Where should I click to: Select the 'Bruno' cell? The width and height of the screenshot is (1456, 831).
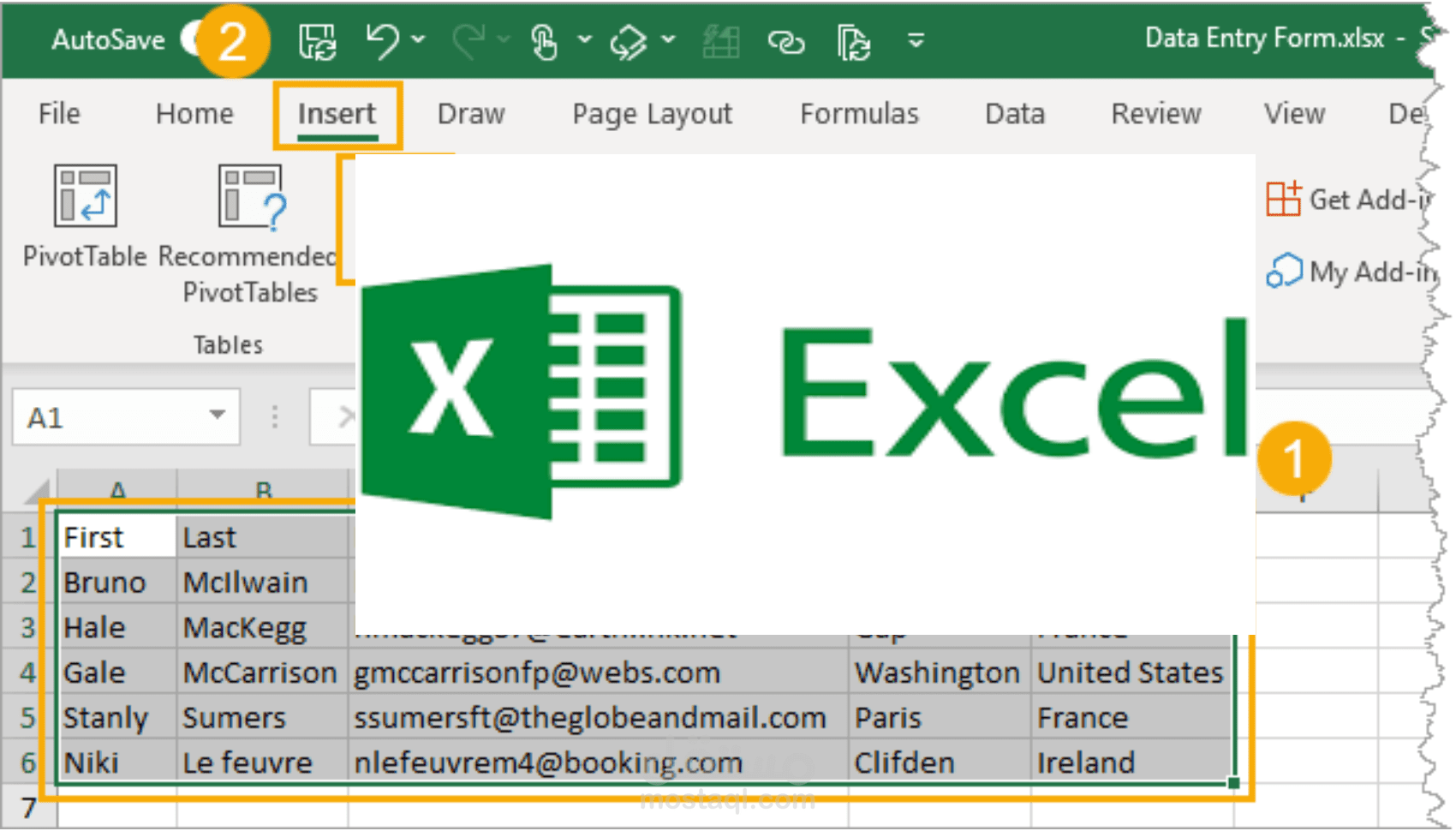117,583
